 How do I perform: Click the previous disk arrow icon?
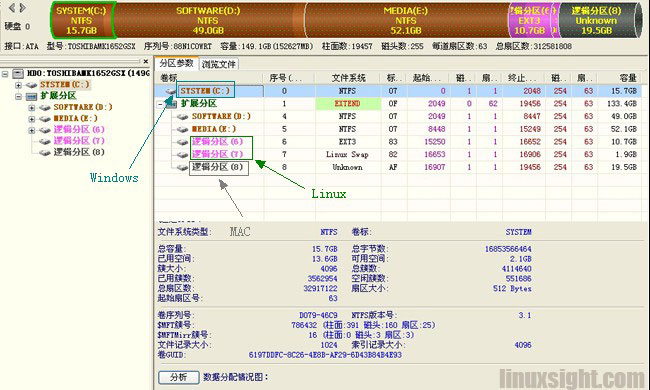[12, 7]
